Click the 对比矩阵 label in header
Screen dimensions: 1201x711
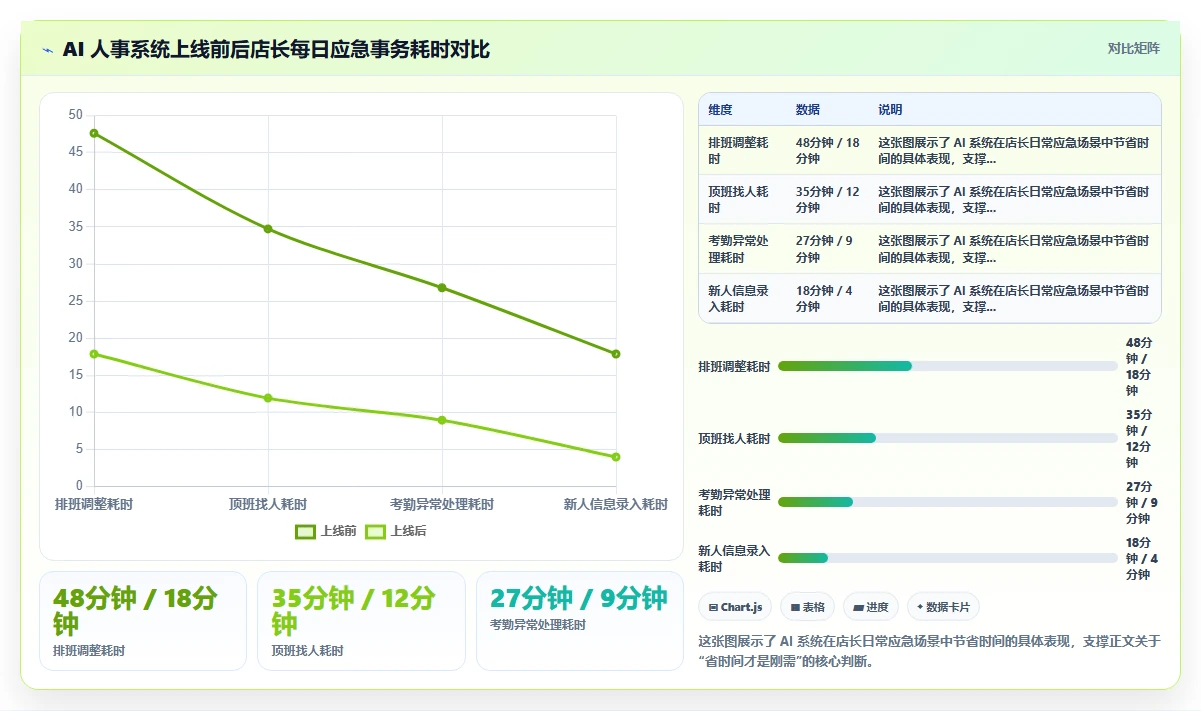[1133, 48]
